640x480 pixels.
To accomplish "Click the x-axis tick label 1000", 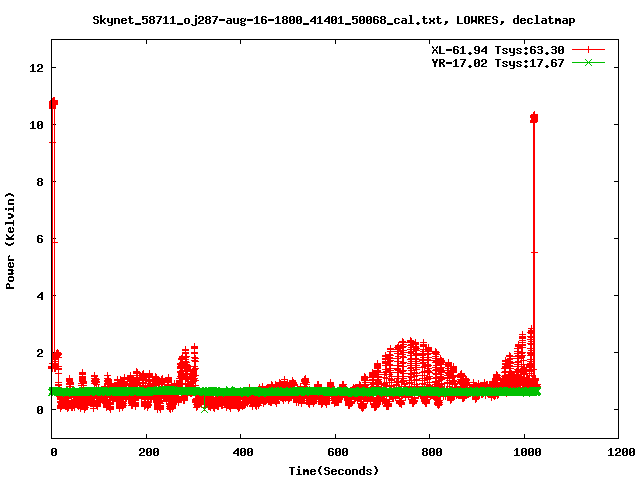I will click(x=527, y=452).
